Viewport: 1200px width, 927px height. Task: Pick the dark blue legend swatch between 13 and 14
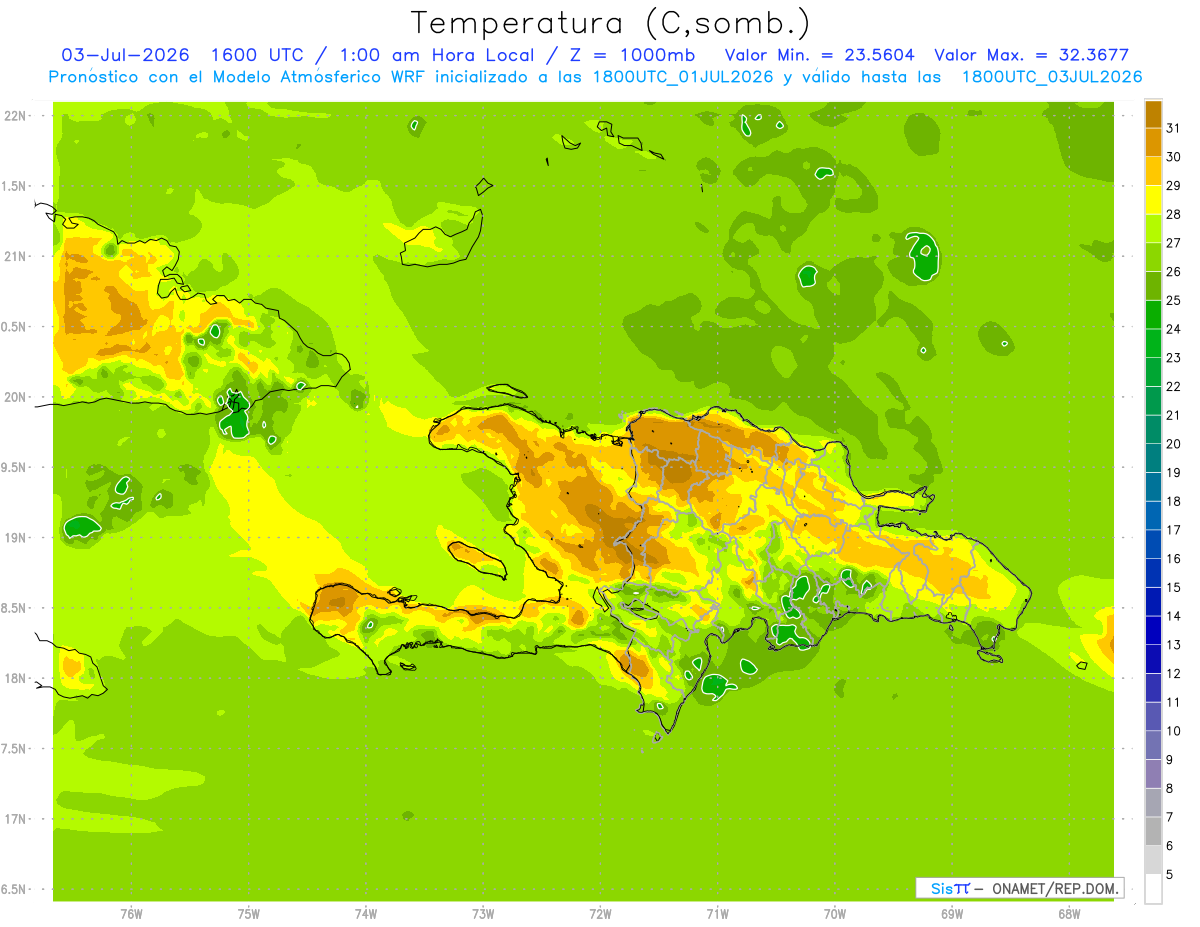pos(1153,631)
